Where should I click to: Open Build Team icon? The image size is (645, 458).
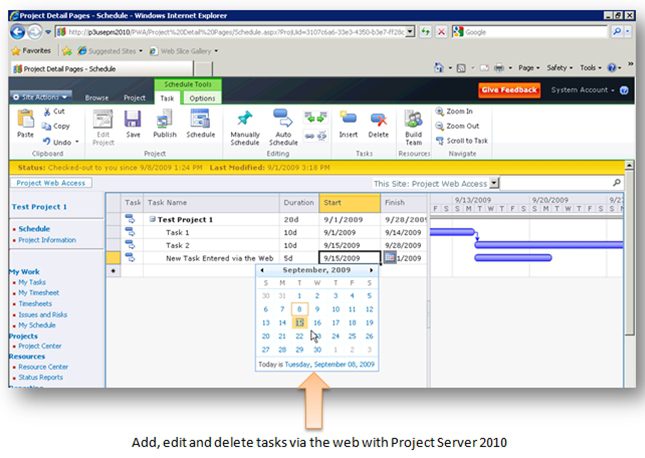413,119
